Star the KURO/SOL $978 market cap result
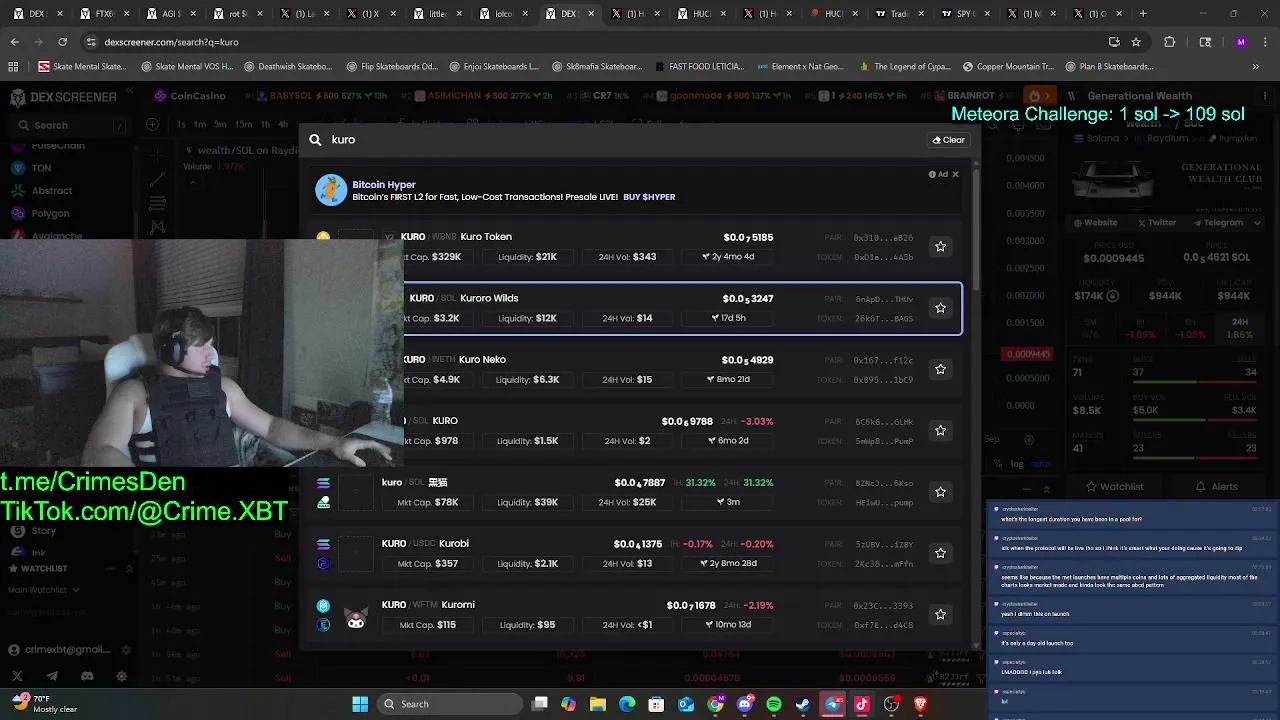This screenshot has width=1280, height=720. [940, 430]
